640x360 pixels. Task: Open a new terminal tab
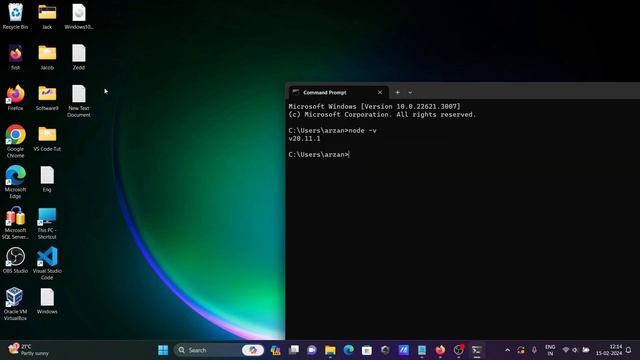[398, 93]
